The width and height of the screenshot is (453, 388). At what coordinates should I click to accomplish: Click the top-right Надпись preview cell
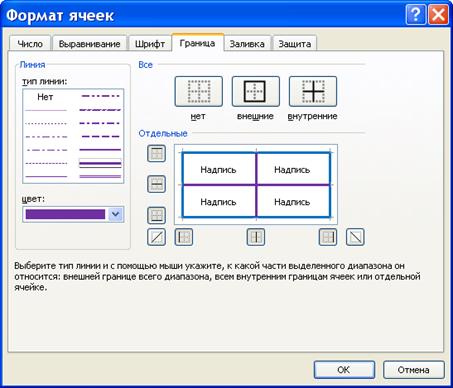(x=292, y=170)
